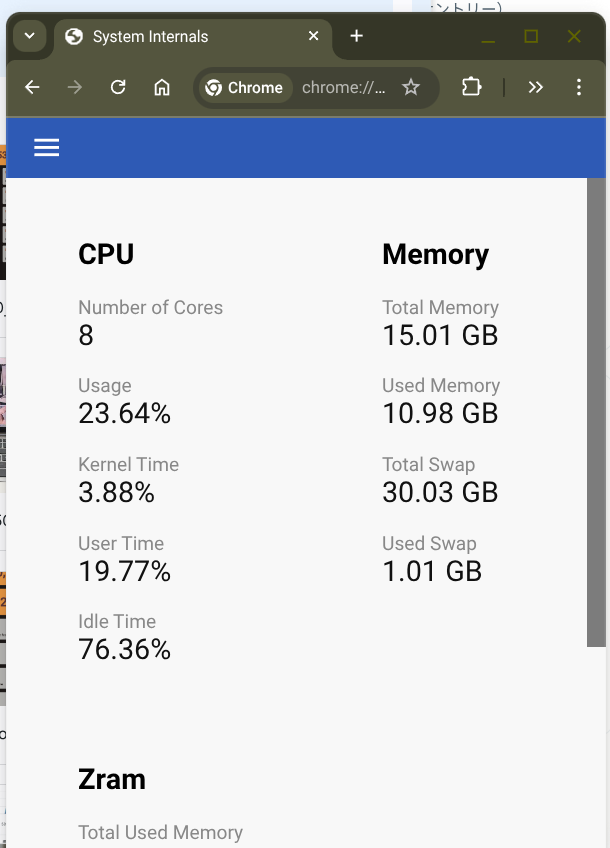Open a new tab with plus
This screenshot has width=610, height=848.
click(x=356, y=36)
